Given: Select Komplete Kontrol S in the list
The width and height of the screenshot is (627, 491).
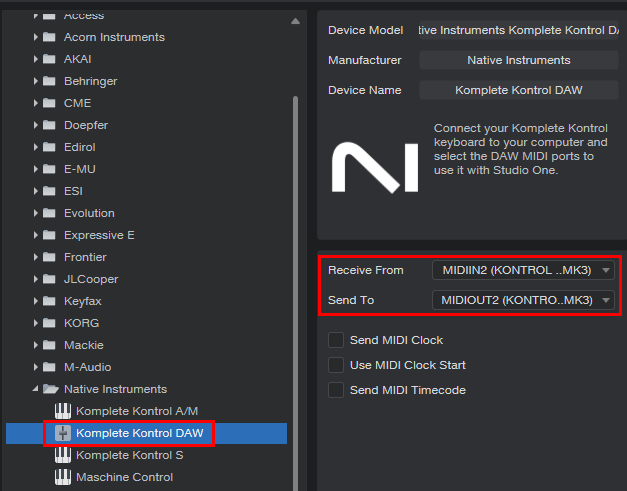Looking at the screenshot, I should pos(130,455).
